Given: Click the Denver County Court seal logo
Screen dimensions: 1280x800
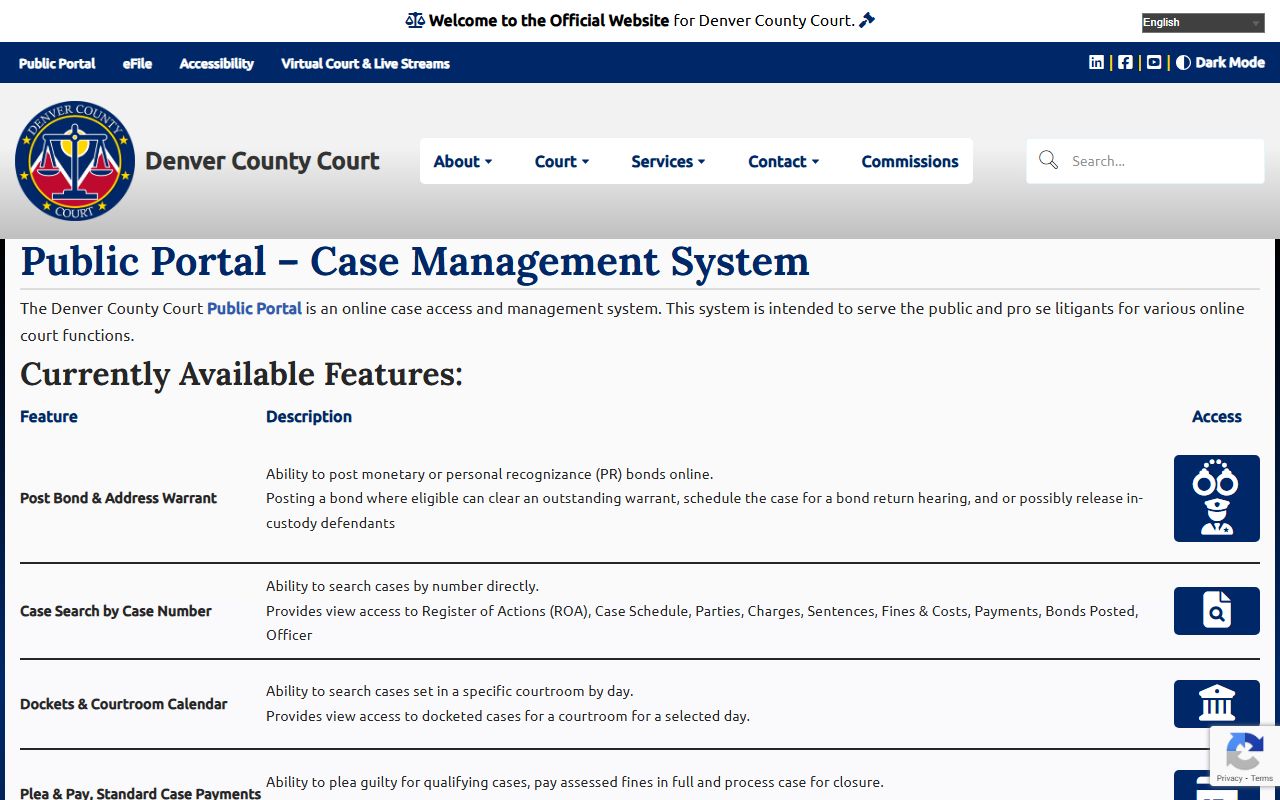Looking at the screenshot, I should click(75, 161).
